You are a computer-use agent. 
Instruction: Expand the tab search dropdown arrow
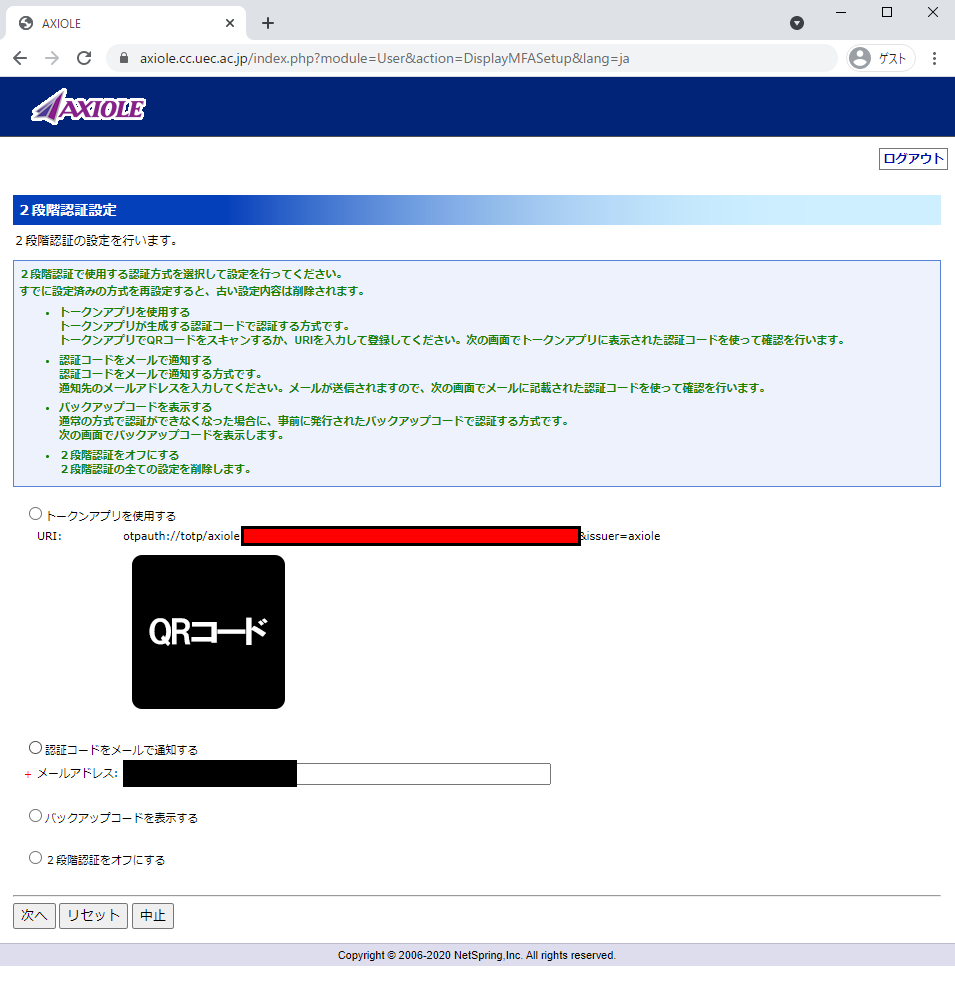797,23
